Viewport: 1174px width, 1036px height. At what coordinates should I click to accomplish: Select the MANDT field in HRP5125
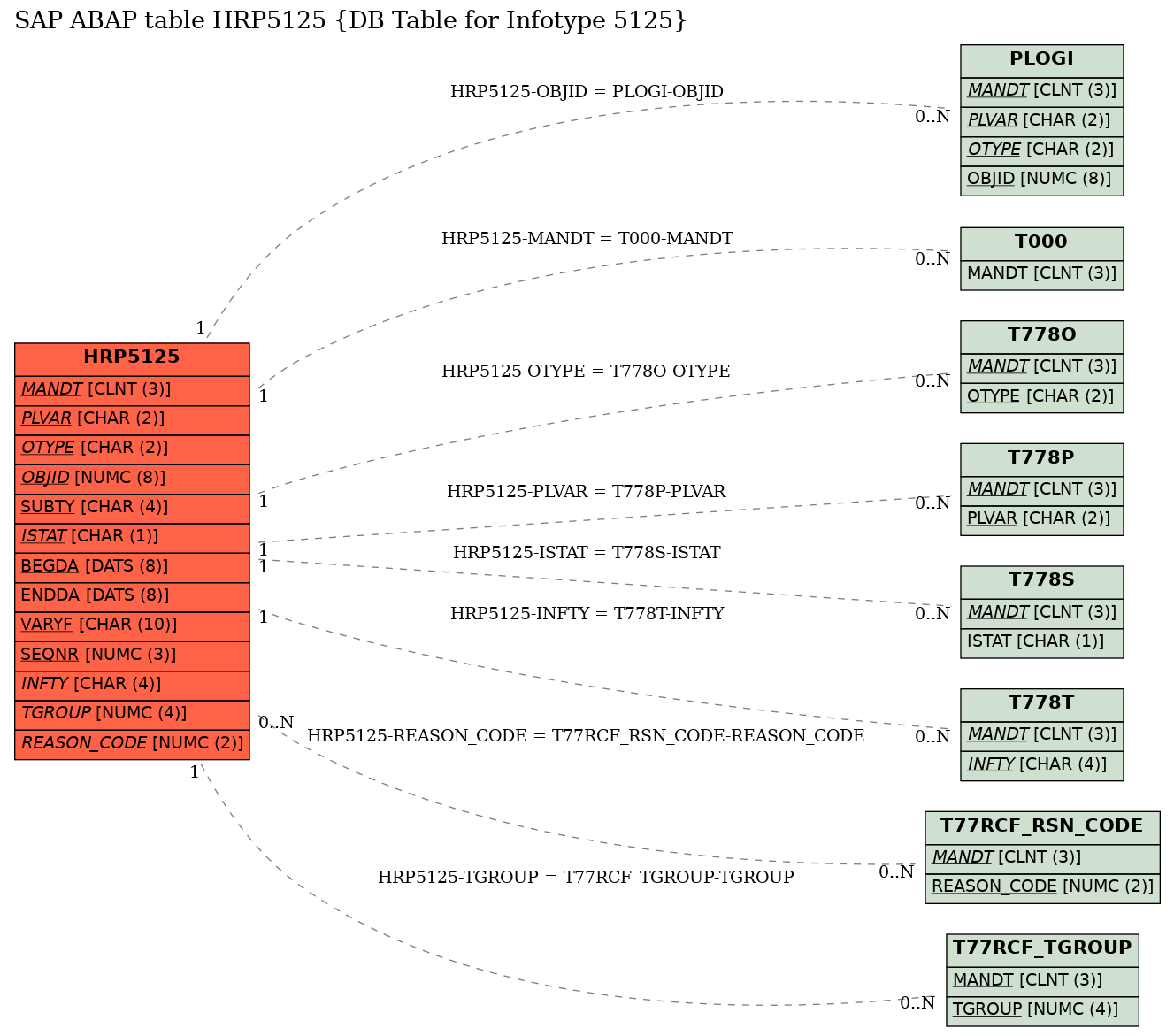[132, 389]
